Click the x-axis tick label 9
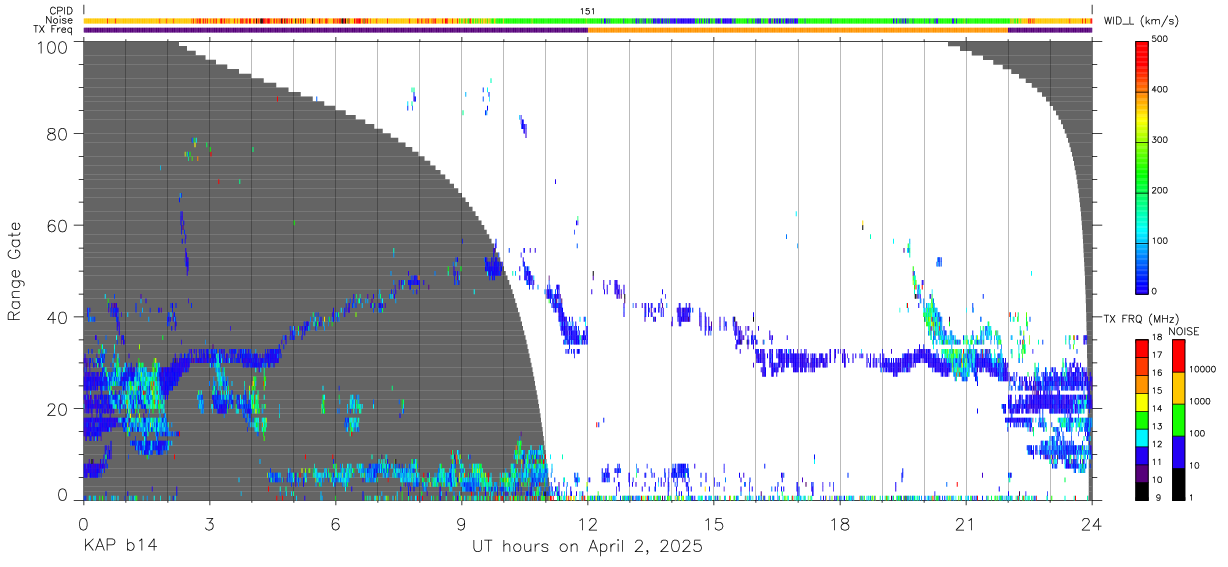The image size is (1228, 567). pos(461,523)
